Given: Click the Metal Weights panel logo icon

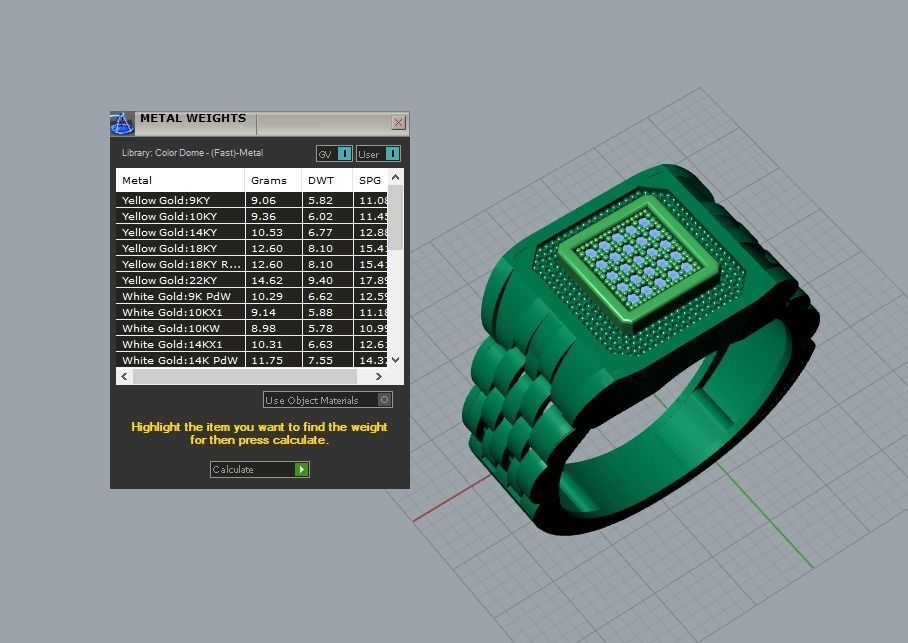Looking at the screenshot, I should [x=122, y=123].
